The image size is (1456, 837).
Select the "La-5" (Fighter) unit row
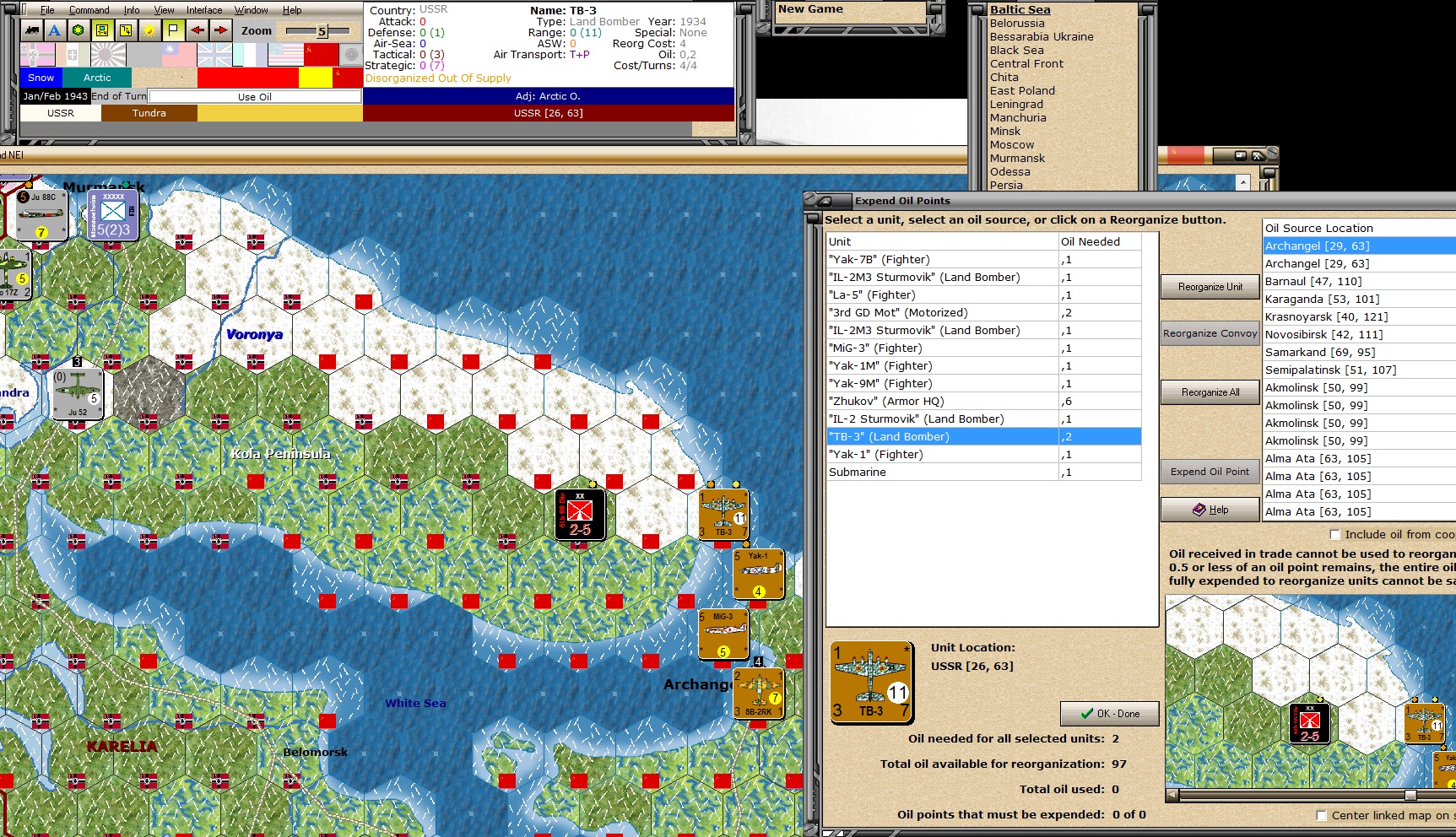click(984, 295)
